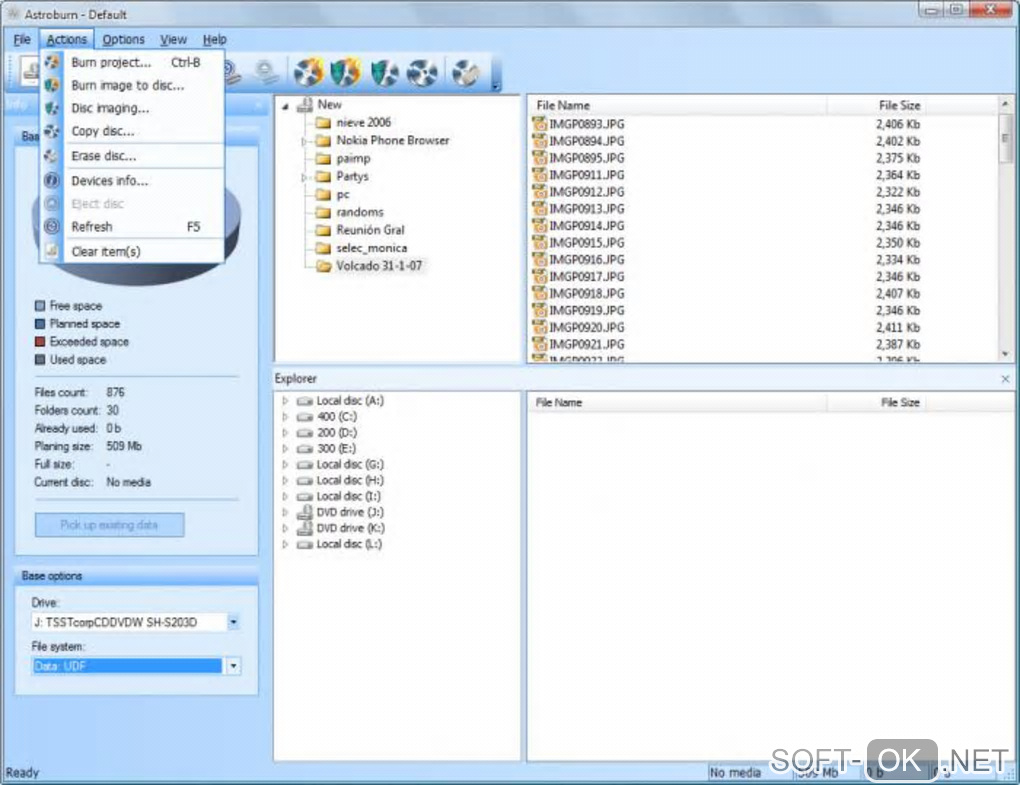Screen dimensions: 1020x785
Task: Click the IMGP0911.JPG file icon
Action: [539, 174]
